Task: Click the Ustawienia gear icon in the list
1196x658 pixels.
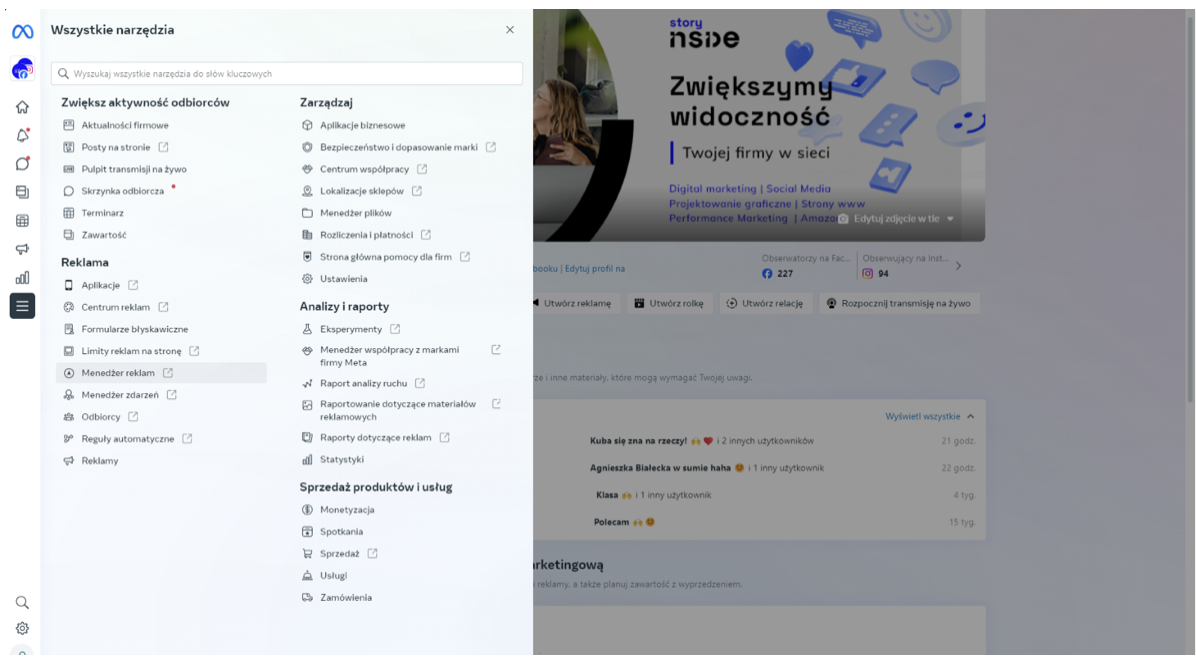Action: [x=307, y=279]
